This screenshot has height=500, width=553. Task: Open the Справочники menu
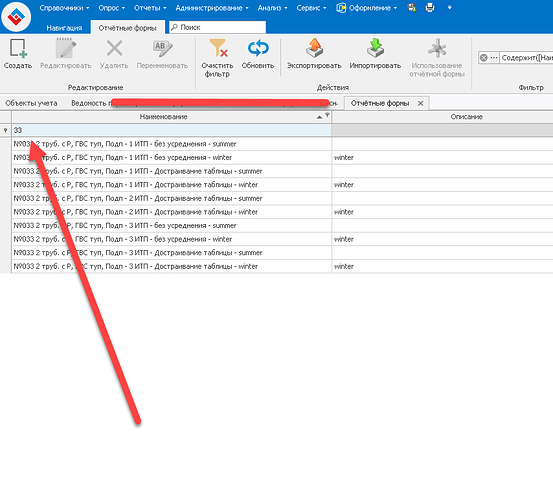[64, 8]
